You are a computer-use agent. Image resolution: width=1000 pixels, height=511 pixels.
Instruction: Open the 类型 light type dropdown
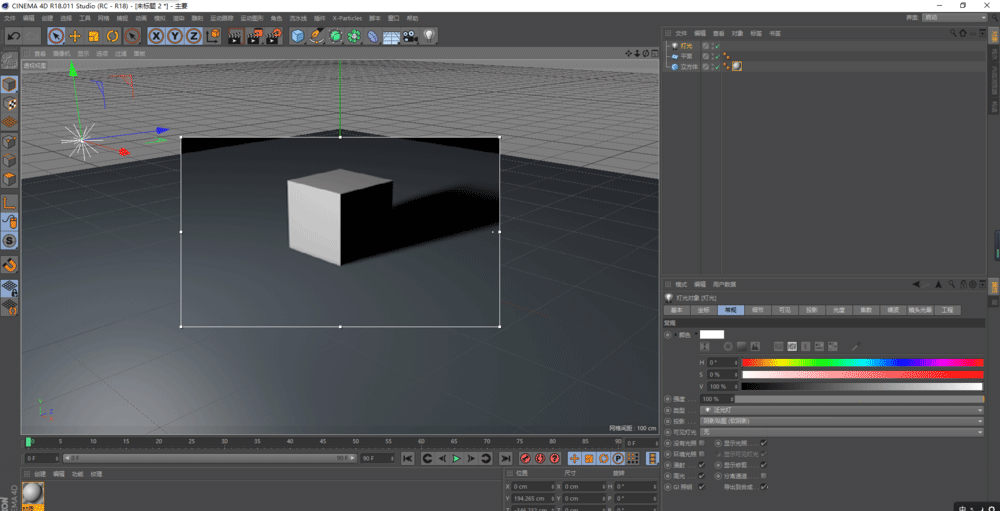(x=842, y=410)
